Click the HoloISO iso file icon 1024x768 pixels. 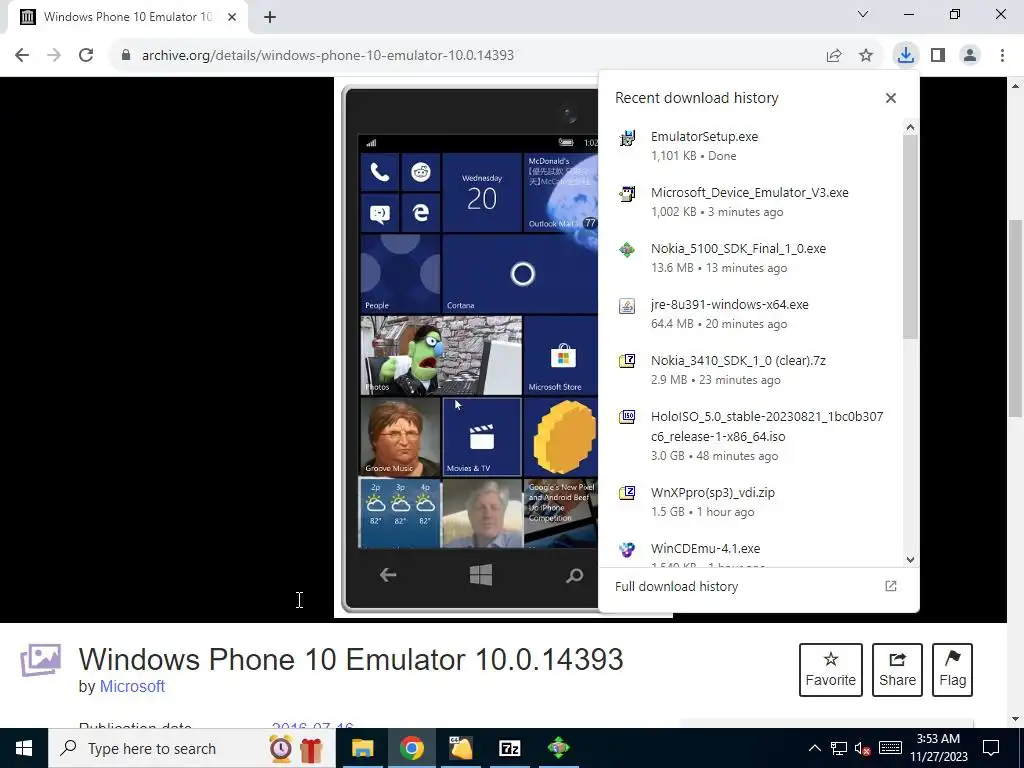(627, 417)
